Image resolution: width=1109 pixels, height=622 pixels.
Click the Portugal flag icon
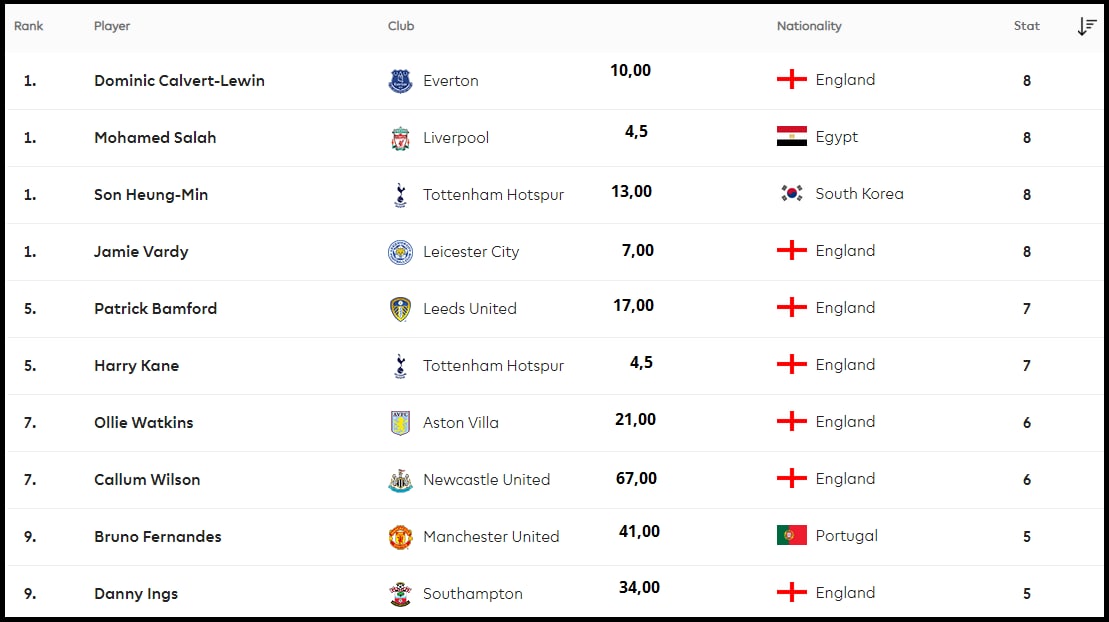pyautogui.click(x=791, y=536)
